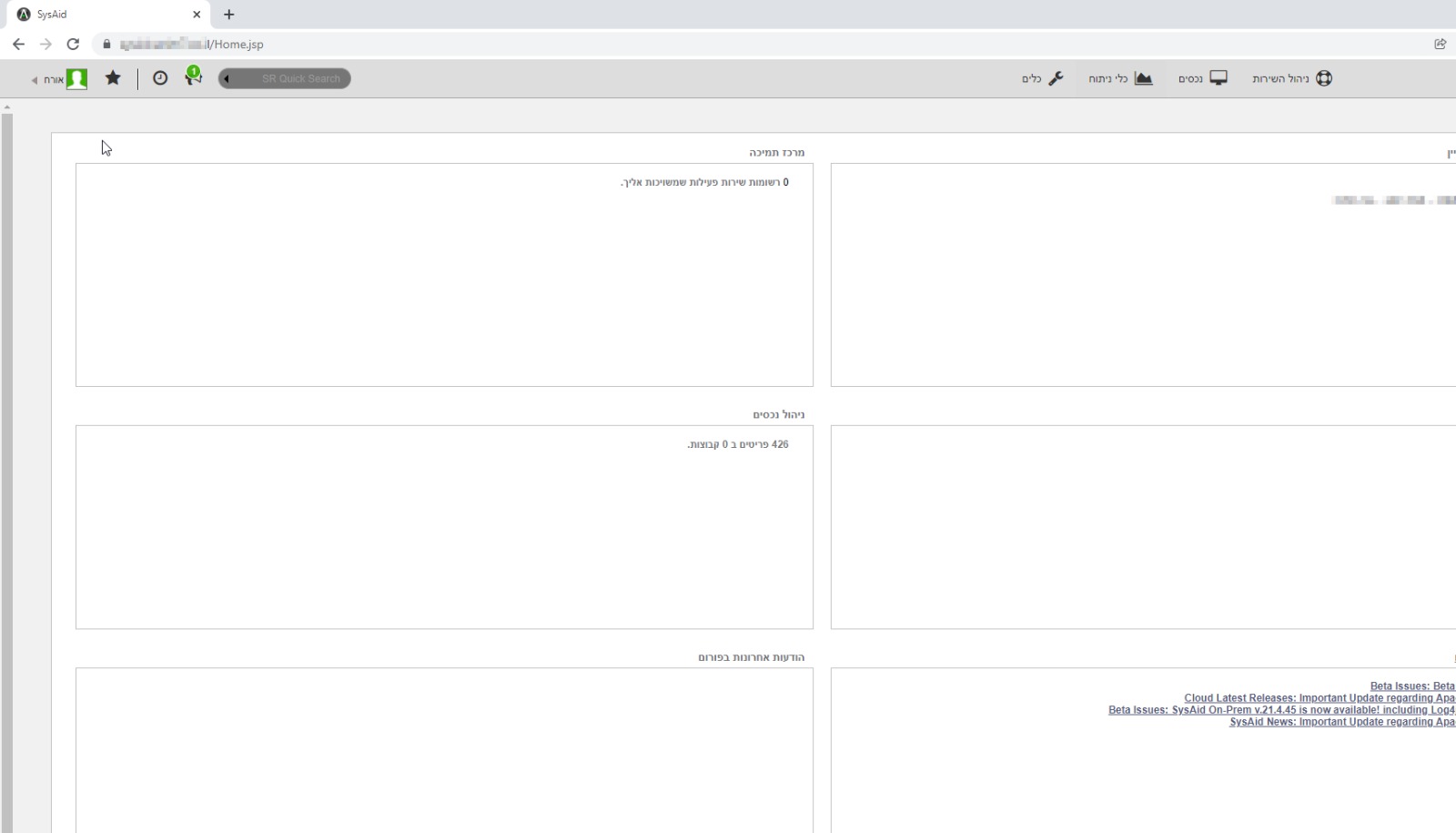Open the Tools (כלים) wrench menu
The height and width of the screenshot is (833, 1456).
(1055, 78)
